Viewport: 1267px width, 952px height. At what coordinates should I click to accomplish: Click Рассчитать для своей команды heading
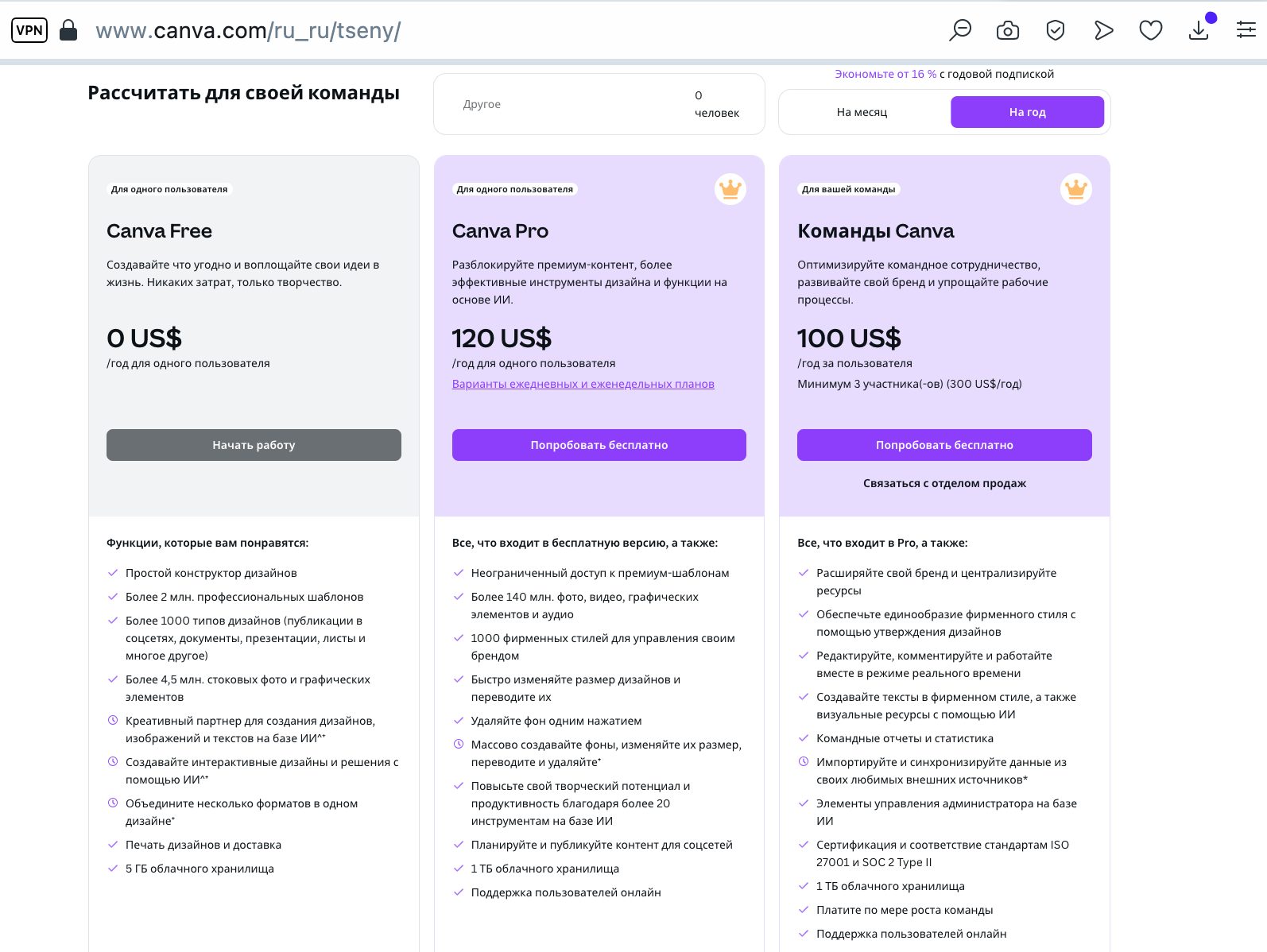pos(243,93)
